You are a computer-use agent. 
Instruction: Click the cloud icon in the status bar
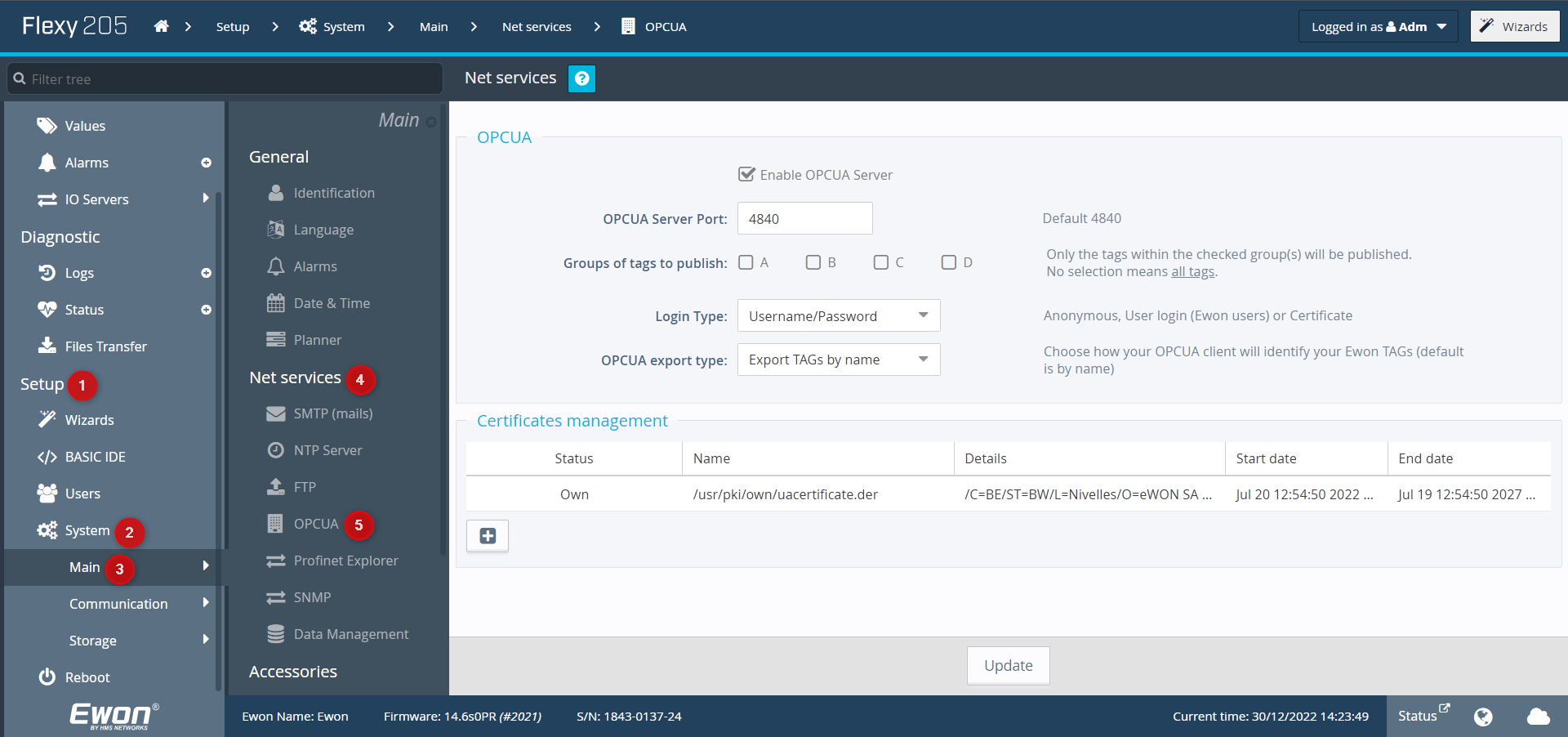pos(1538,717)
